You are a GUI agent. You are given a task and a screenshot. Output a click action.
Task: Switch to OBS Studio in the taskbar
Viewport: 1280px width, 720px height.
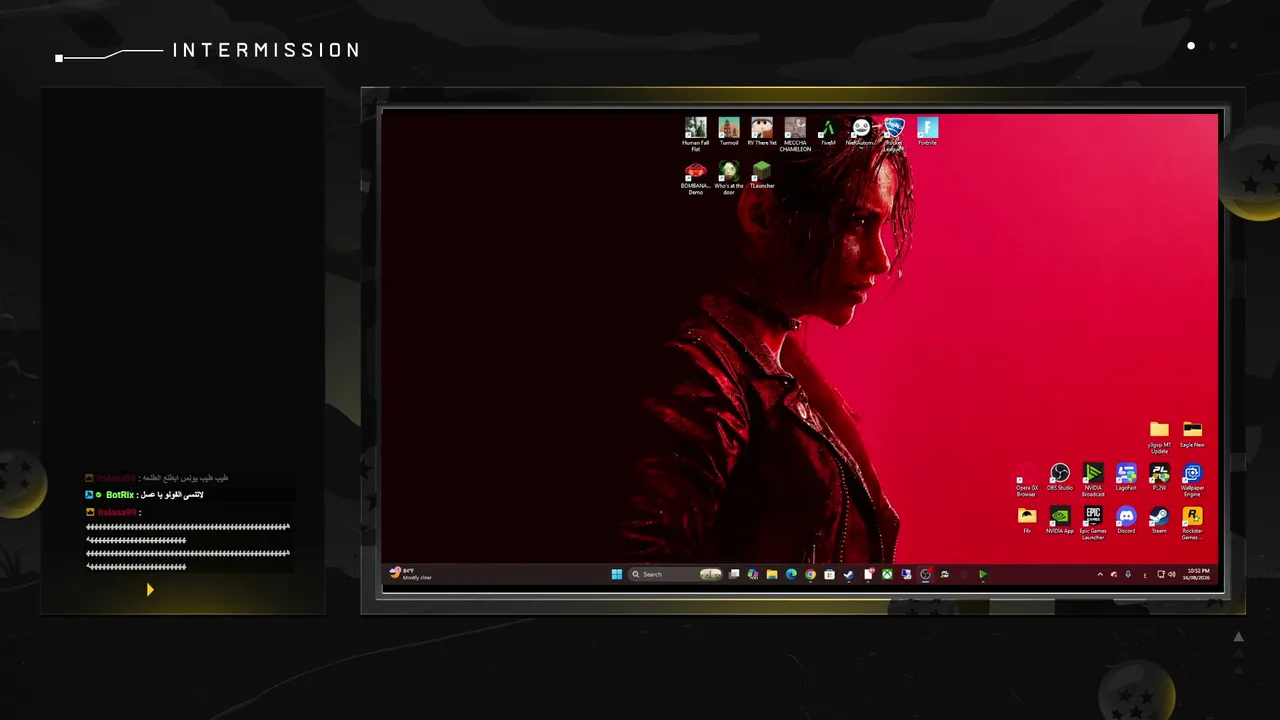point(925,574)
